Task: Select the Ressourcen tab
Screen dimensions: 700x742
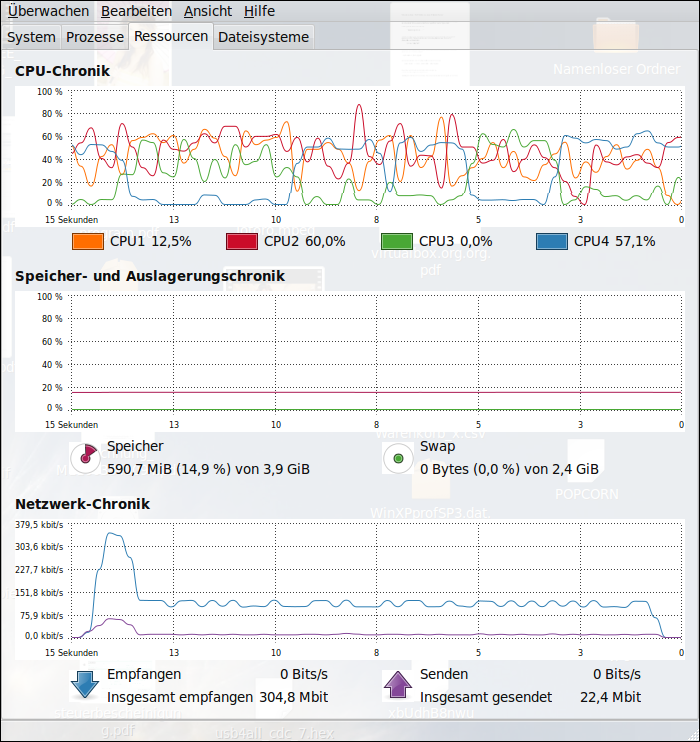Action: pyautogui.click(x=171, y=36)
